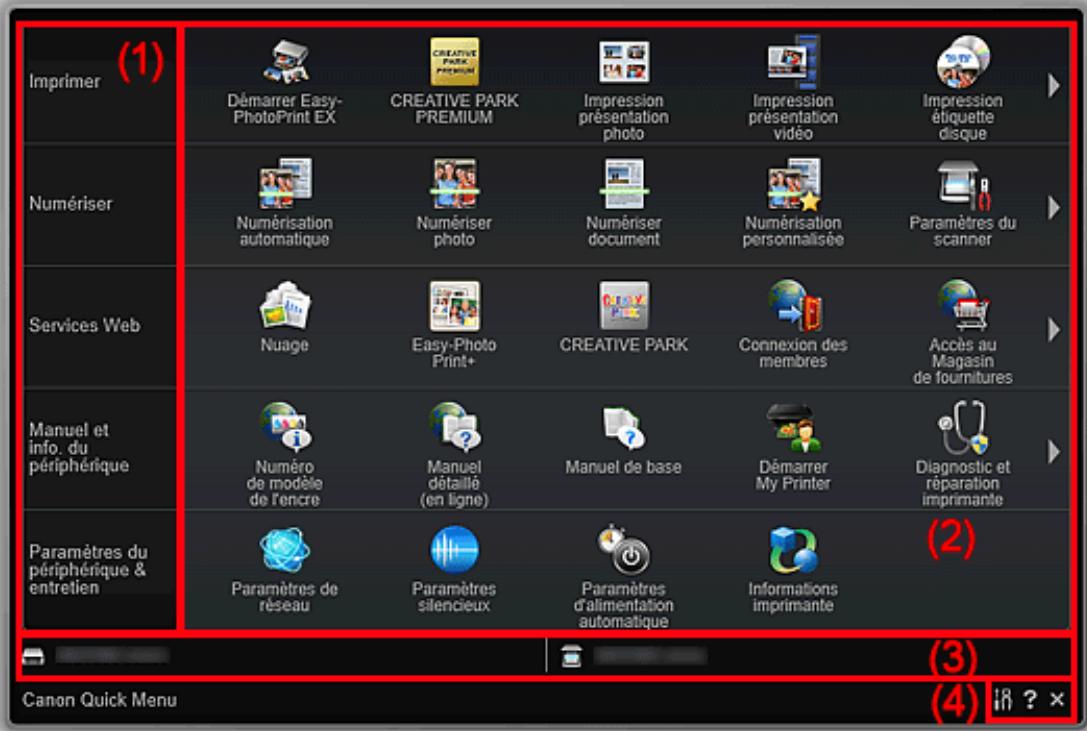Launch Easy-Photo Print+
The height and width of the screenshot is (731, 1087).
(x=454, y=325)
